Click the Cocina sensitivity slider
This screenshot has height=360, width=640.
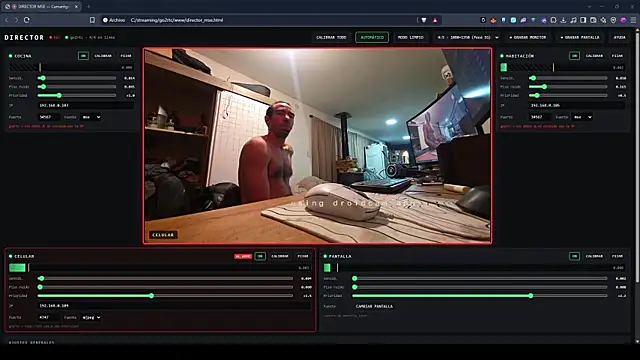pyautogui.click(x=77, y=78)
